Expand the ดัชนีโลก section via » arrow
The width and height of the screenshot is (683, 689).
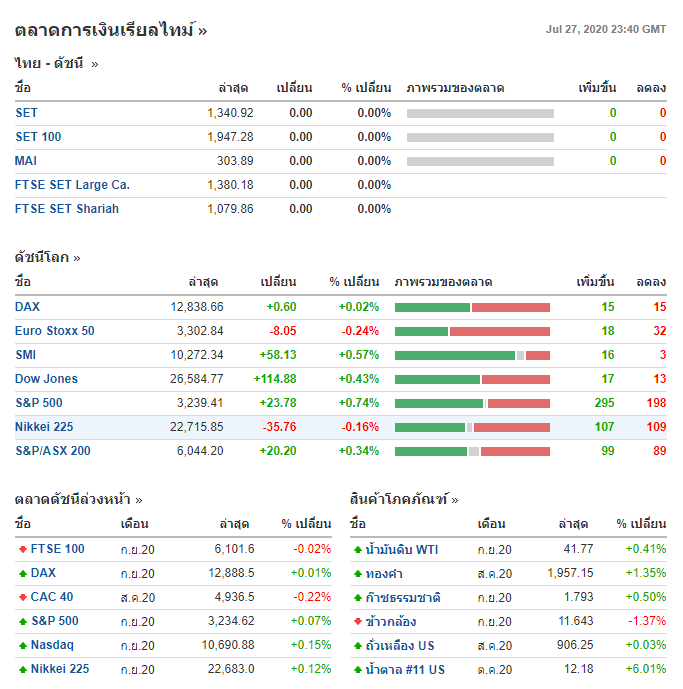click(77, 258)
